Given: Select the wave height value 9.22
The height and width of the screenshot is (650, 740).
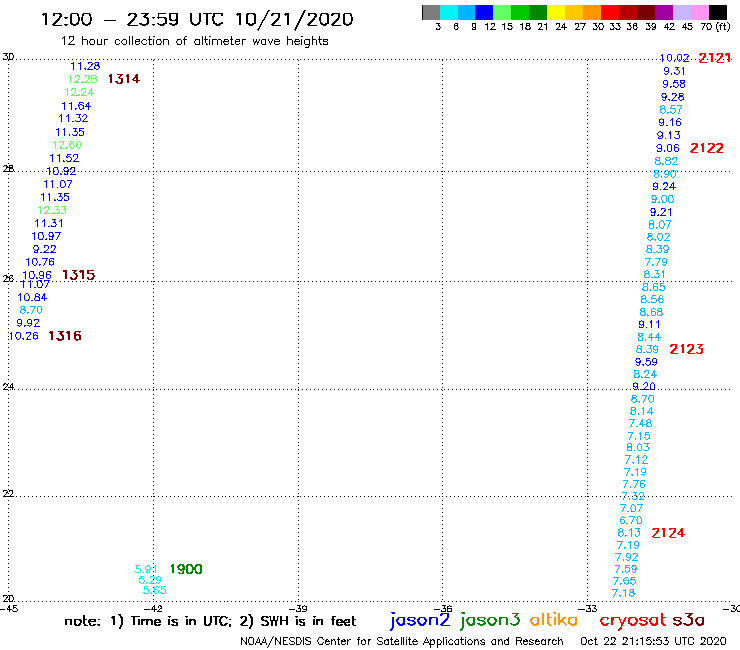Looking at the screenshot, I should [44, 249].
